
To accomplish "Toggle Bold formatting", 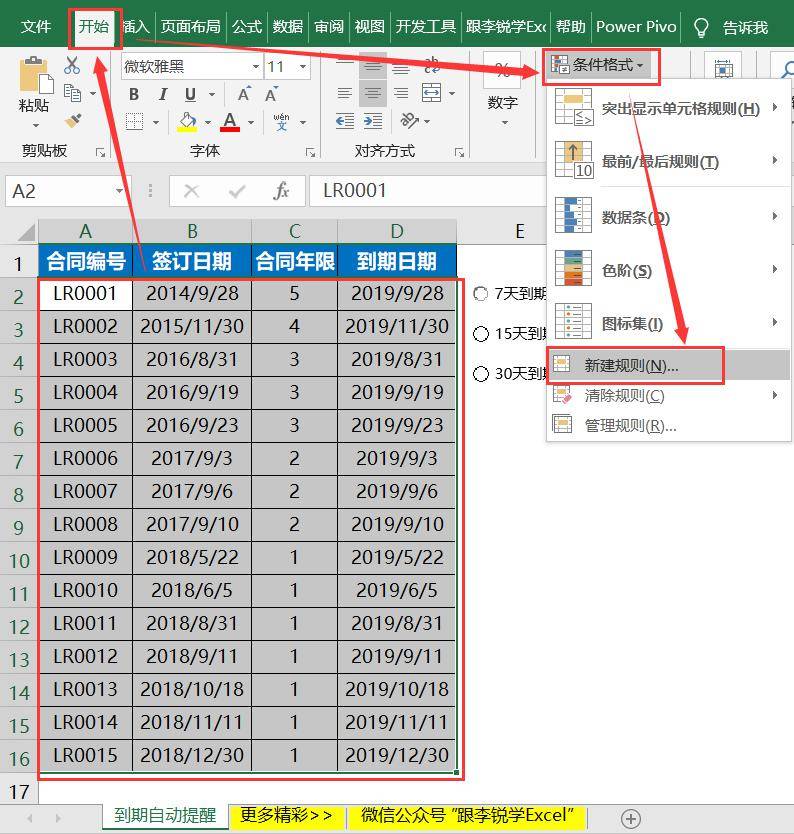I will pos(134,95).
